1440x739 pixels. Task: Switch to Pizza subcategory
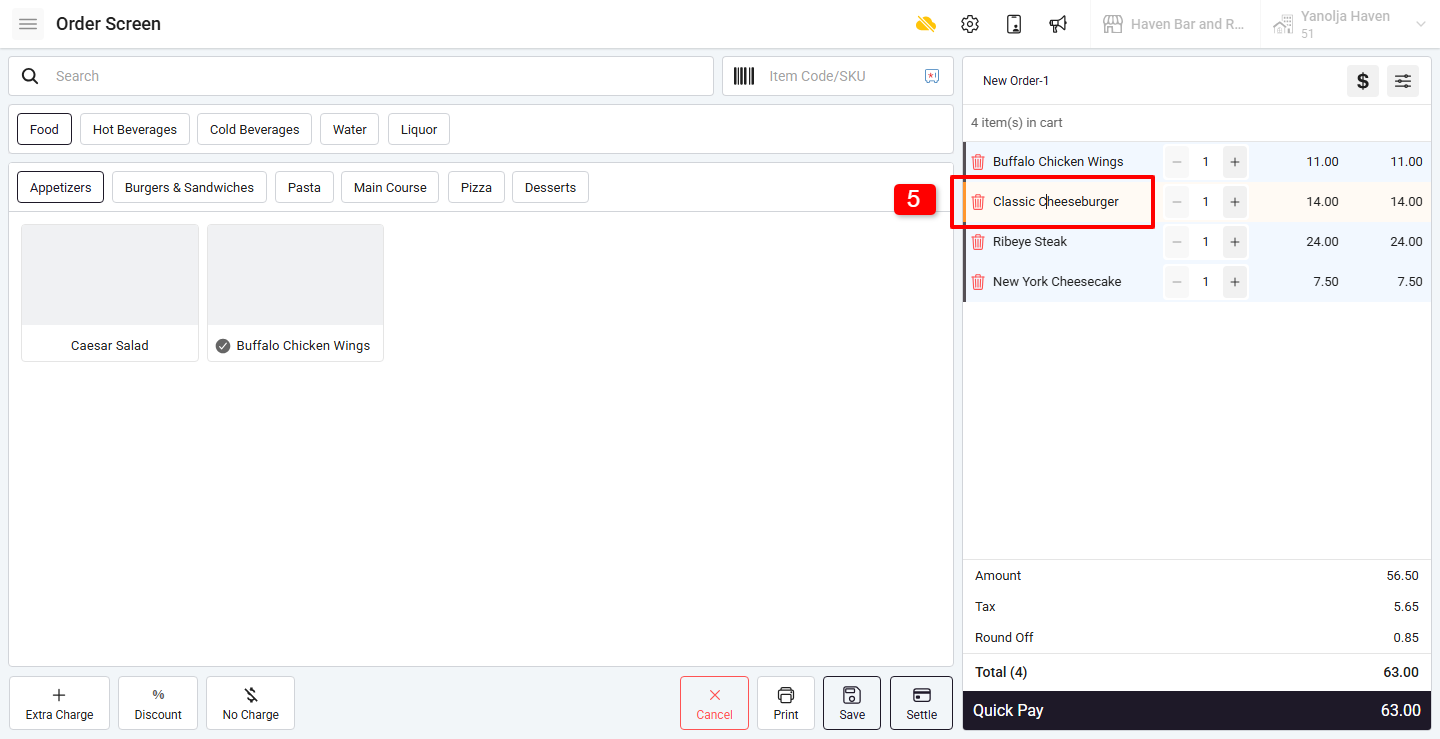pyautogui.click(x=476, y=187)
